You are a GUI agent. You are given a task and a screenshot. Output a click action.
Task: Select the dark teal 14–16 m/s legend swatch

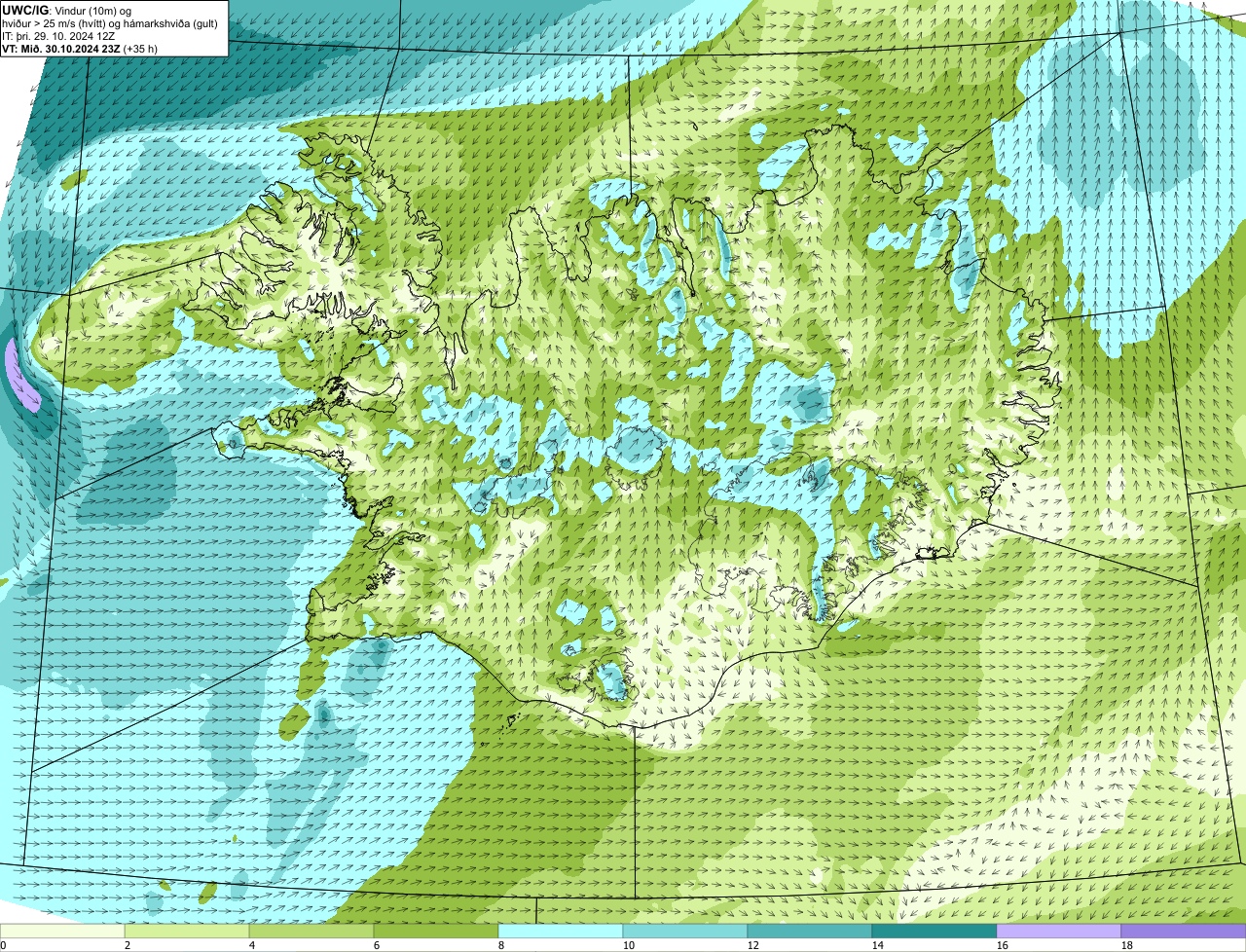pos(934,931)
